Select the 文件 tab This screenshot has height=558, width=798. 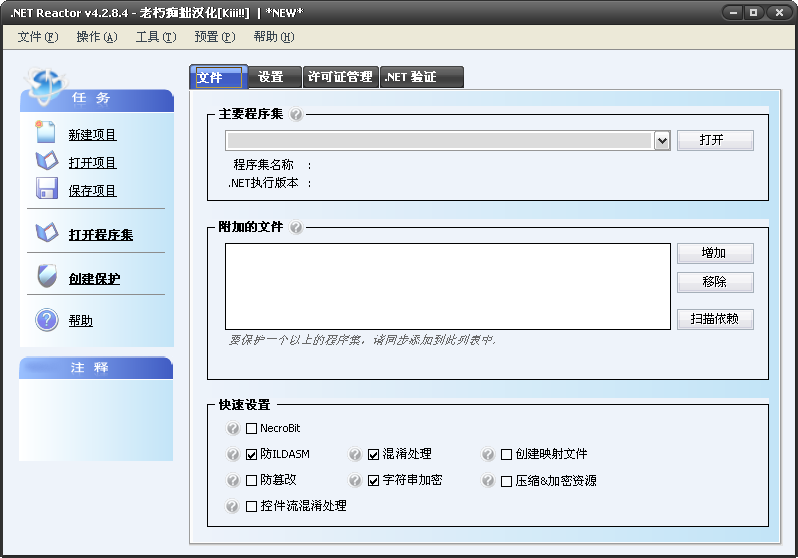coord(219,77)
